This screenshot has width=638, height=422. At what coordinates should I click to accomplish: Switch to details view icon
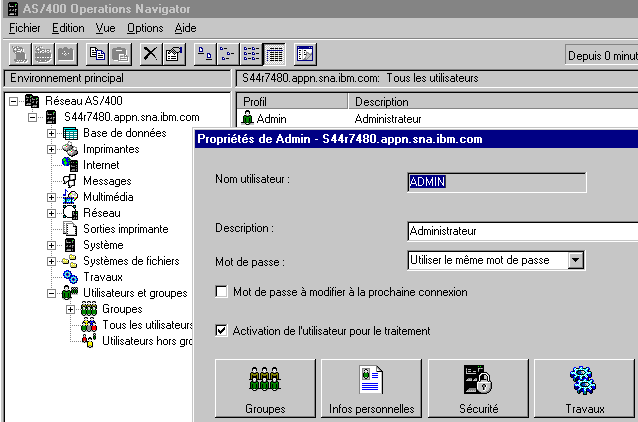pyautogui.click(x=275, y=54)
